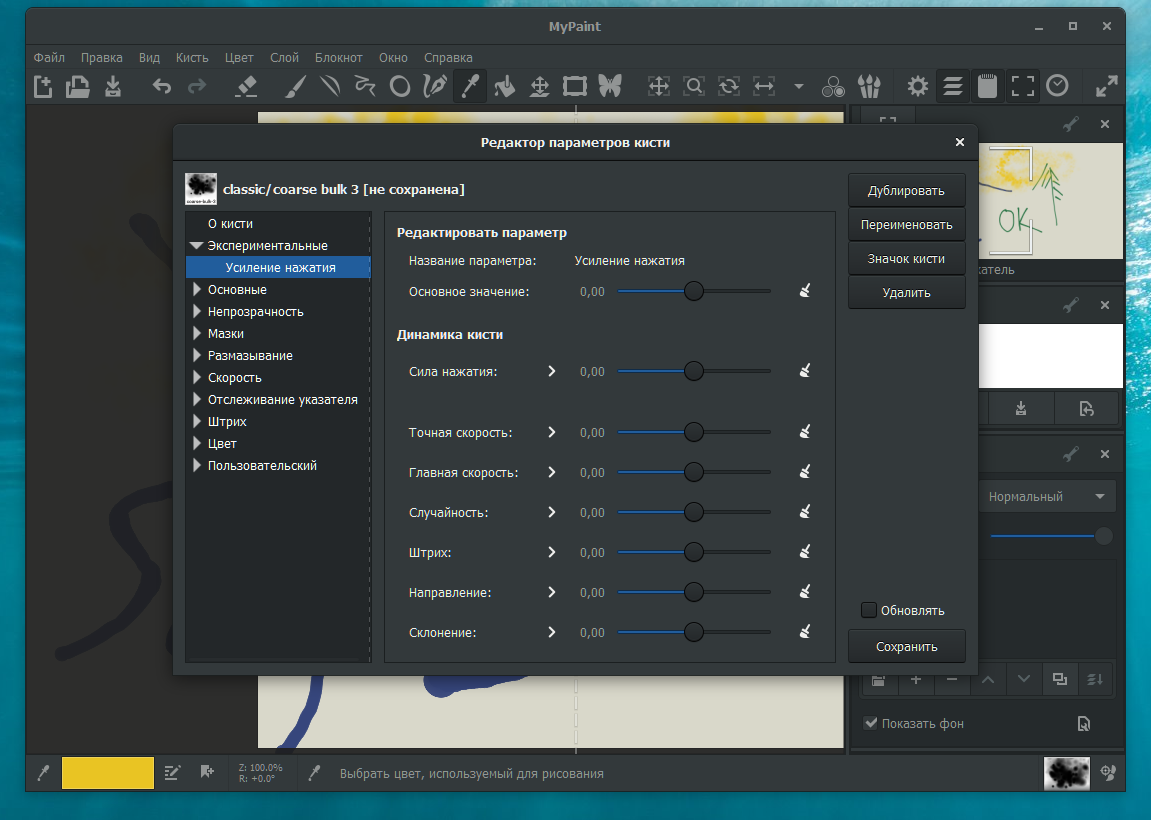Viewport: 1151px width, 820px height.
Task: Click the Сохранить button
Action: tap(907, 647)
